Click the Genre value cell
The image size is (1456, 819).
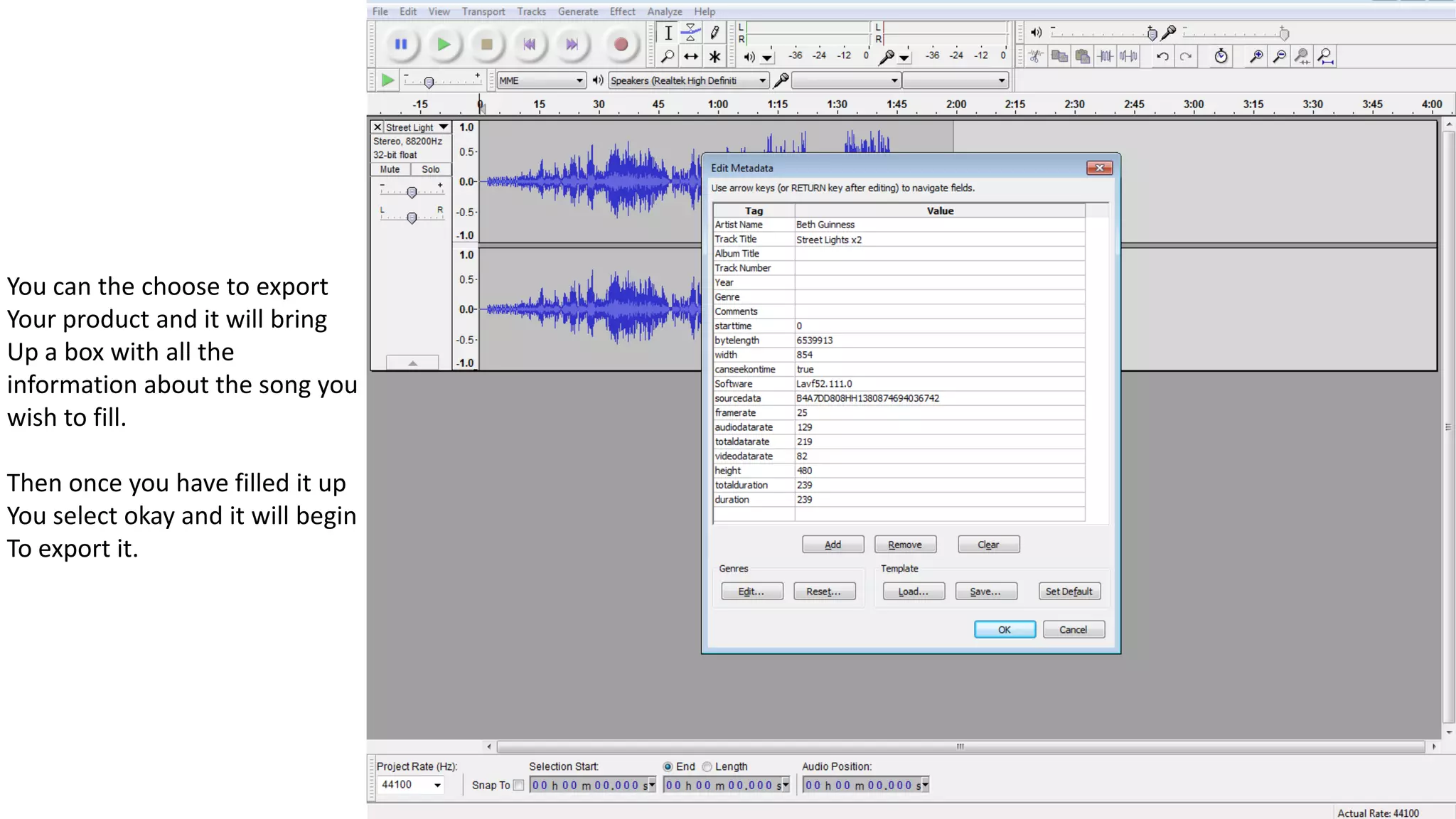[940, 297]
